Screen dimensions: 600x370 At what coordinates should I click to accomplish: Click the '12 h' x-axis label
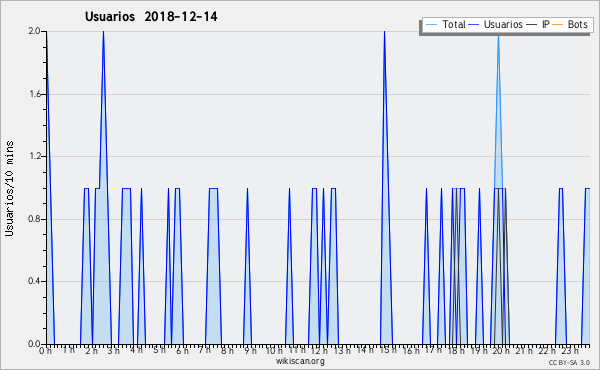319,350
